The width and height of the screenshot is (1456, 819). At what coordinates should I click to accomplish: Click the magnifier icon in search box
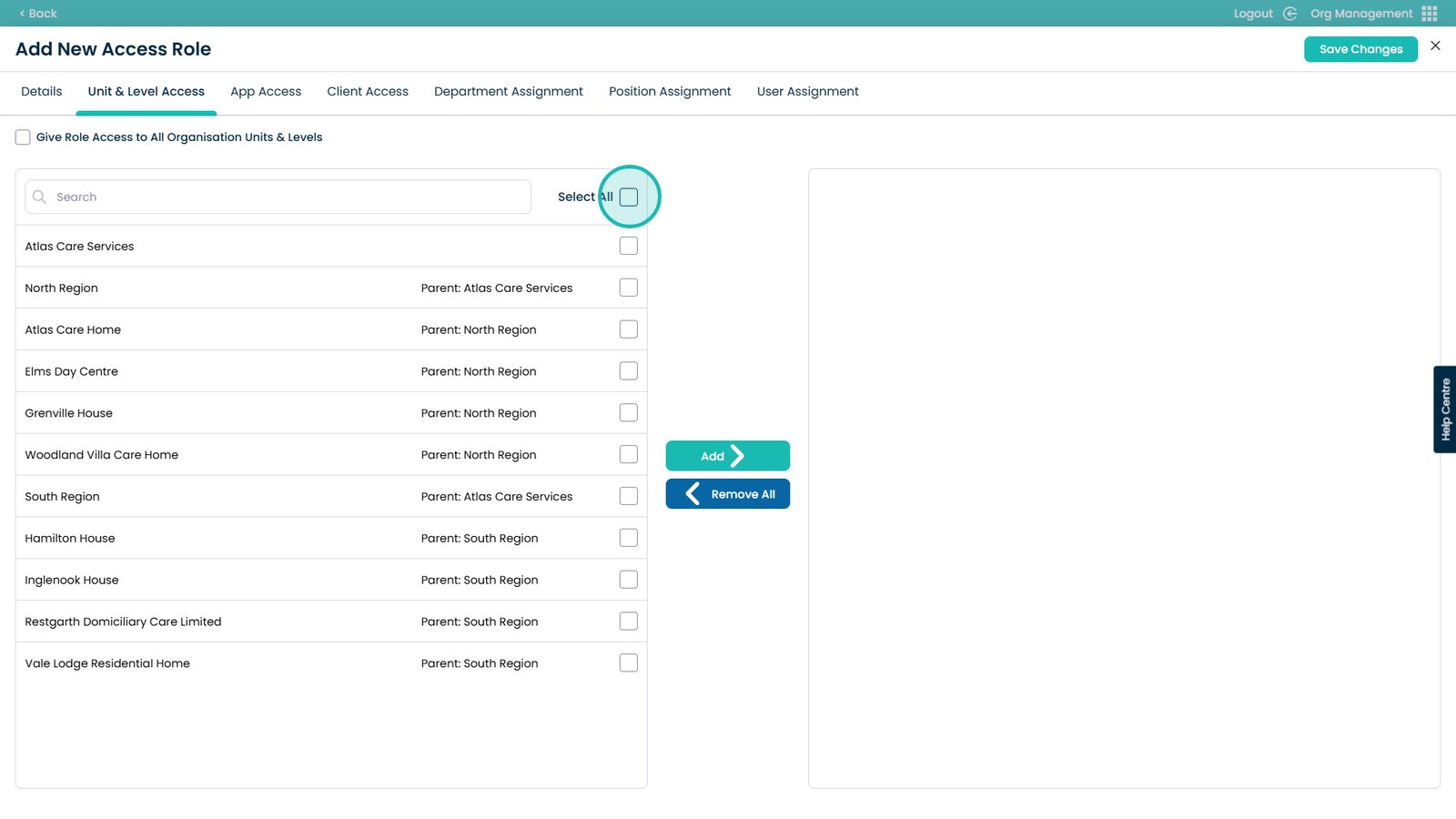tap(39, 197)
